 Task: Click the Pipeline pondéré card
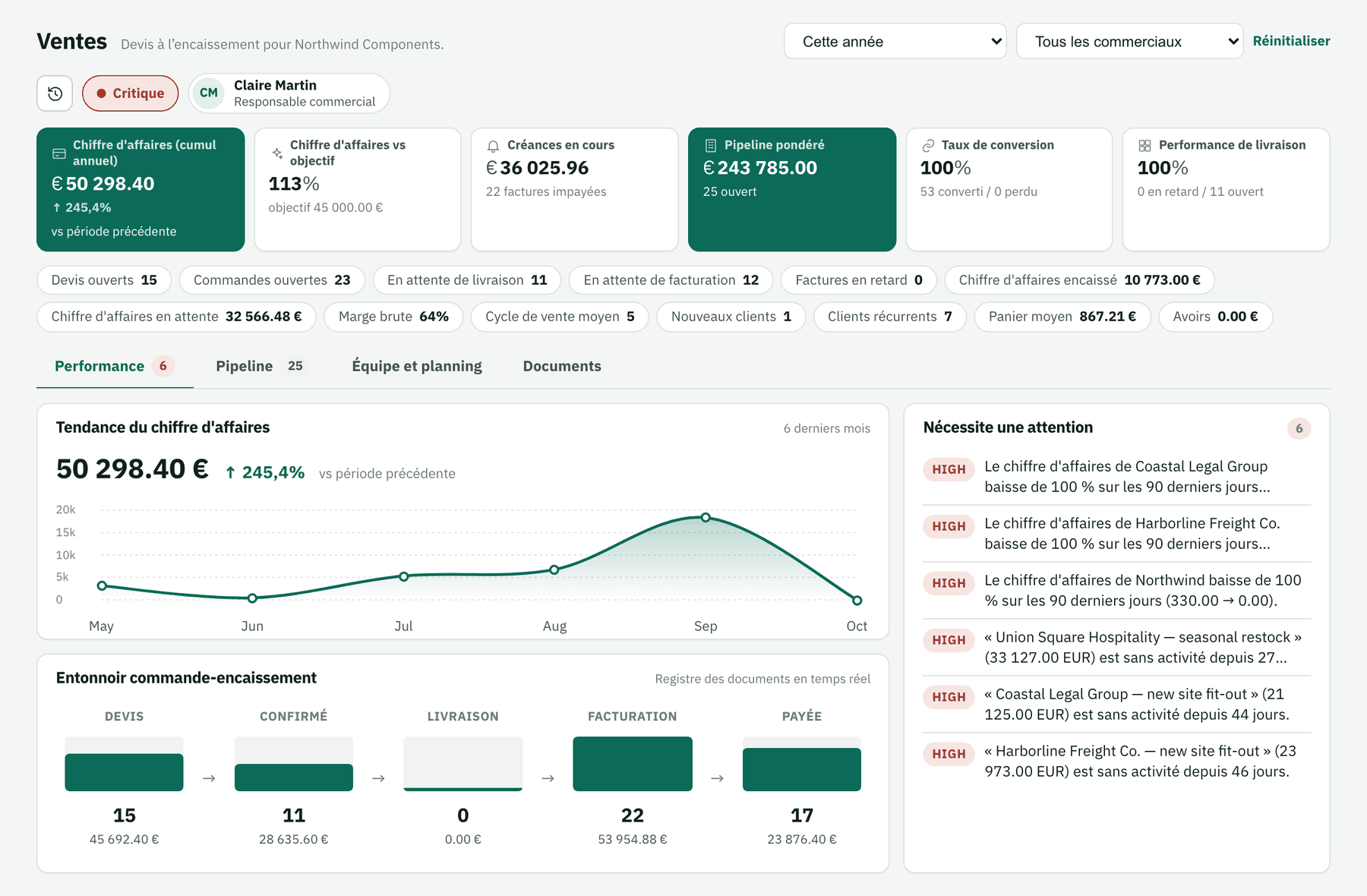(792, 189)
